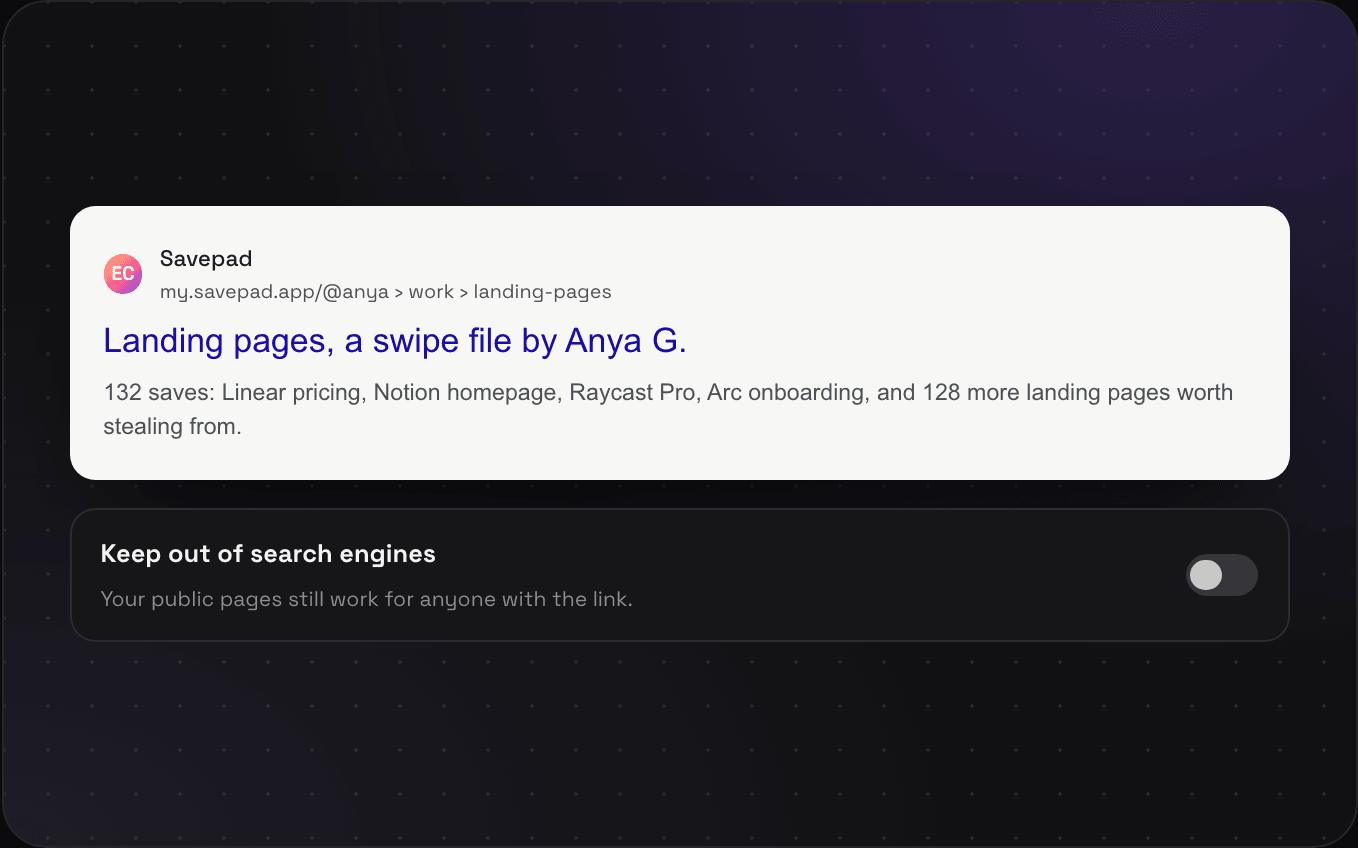Click the my.savepad.app/@anya breadcrumb URL

(x=386, y=292)
